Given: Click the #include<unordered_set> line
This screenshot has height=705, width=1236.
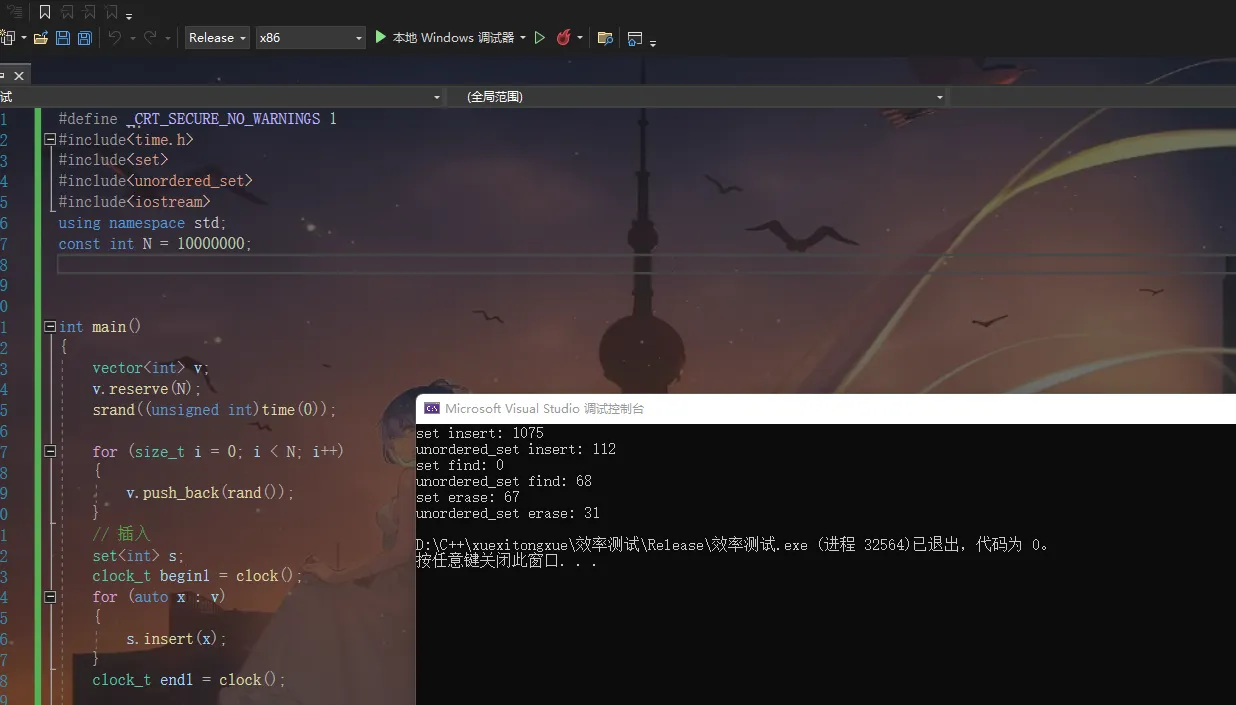Looking at the screenshot, I should coord(156,181).
